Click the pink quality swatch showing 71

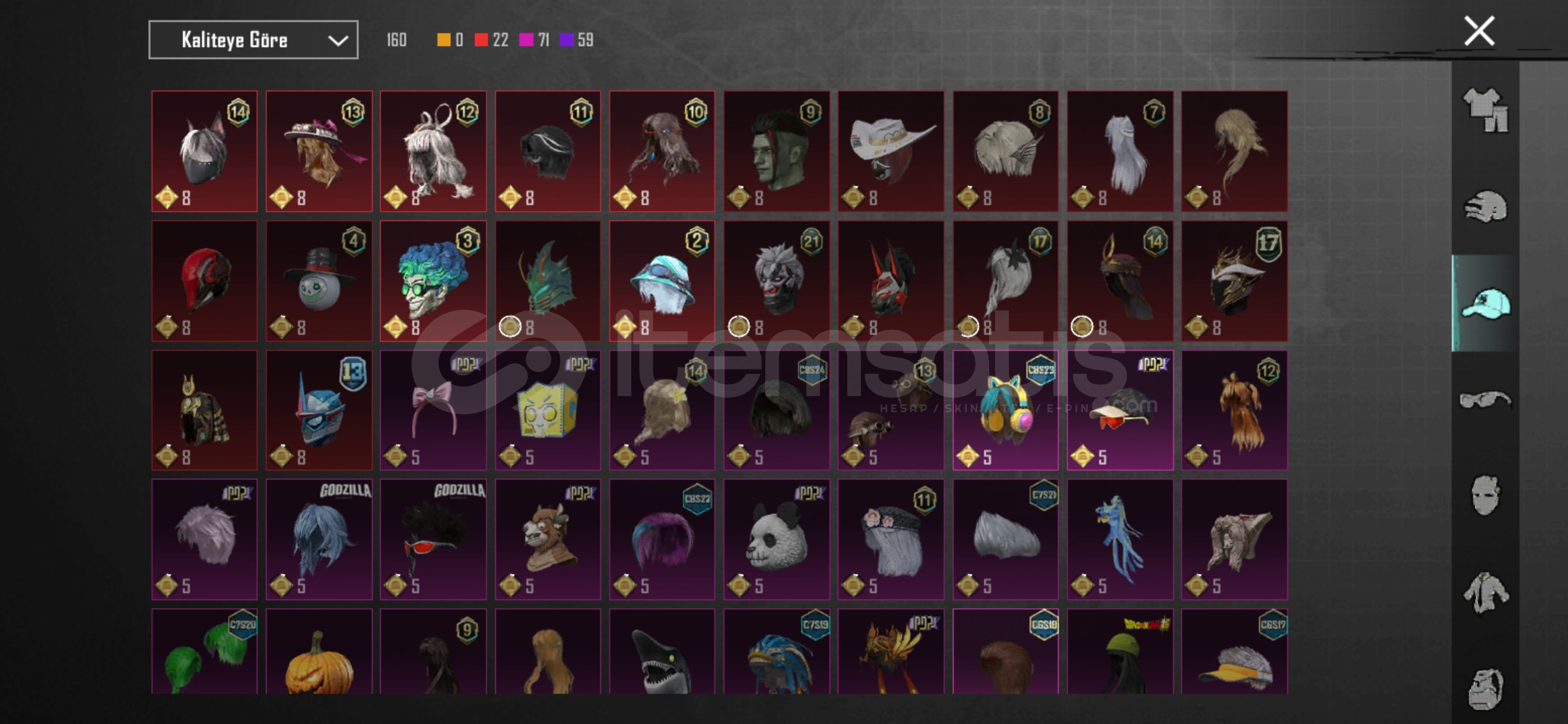526,40
